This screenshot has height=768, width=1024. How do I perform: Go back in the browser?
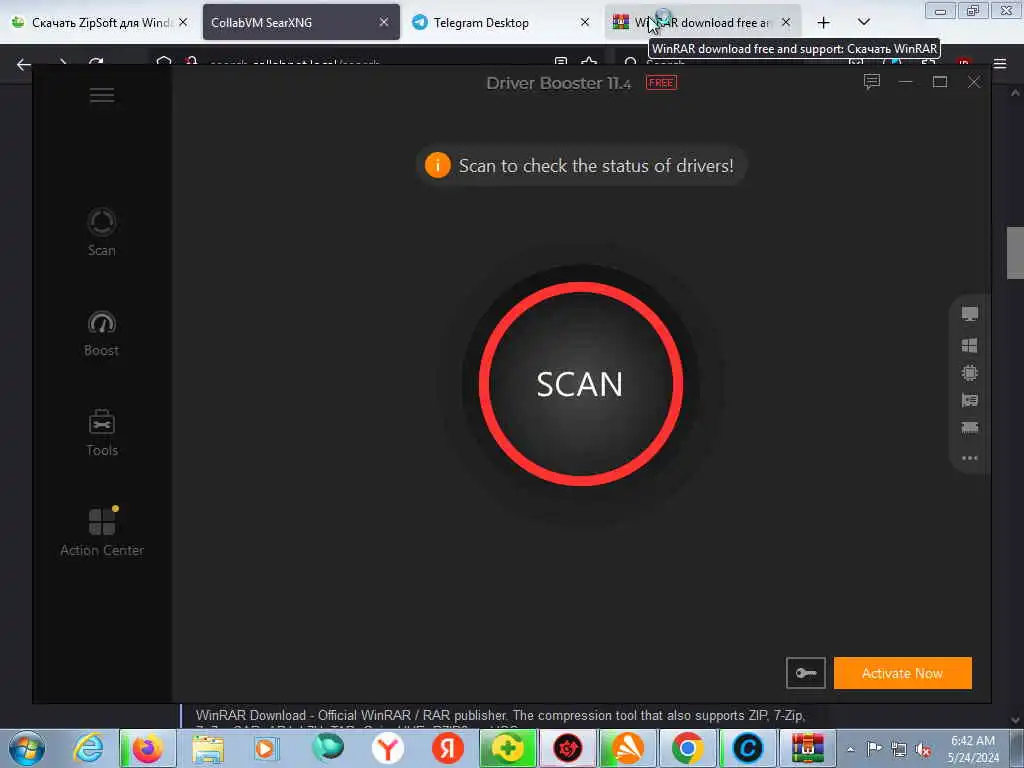(24, 64)
